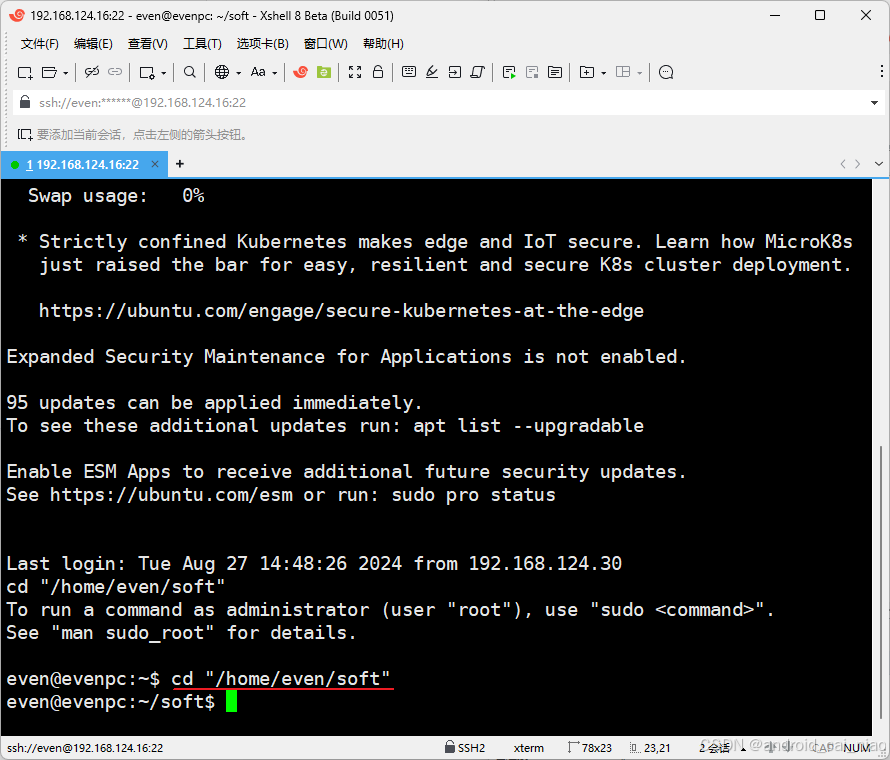Screen dimensions: 890x760
Task: Click the globe encoding icon
Action: coord(222,72)
